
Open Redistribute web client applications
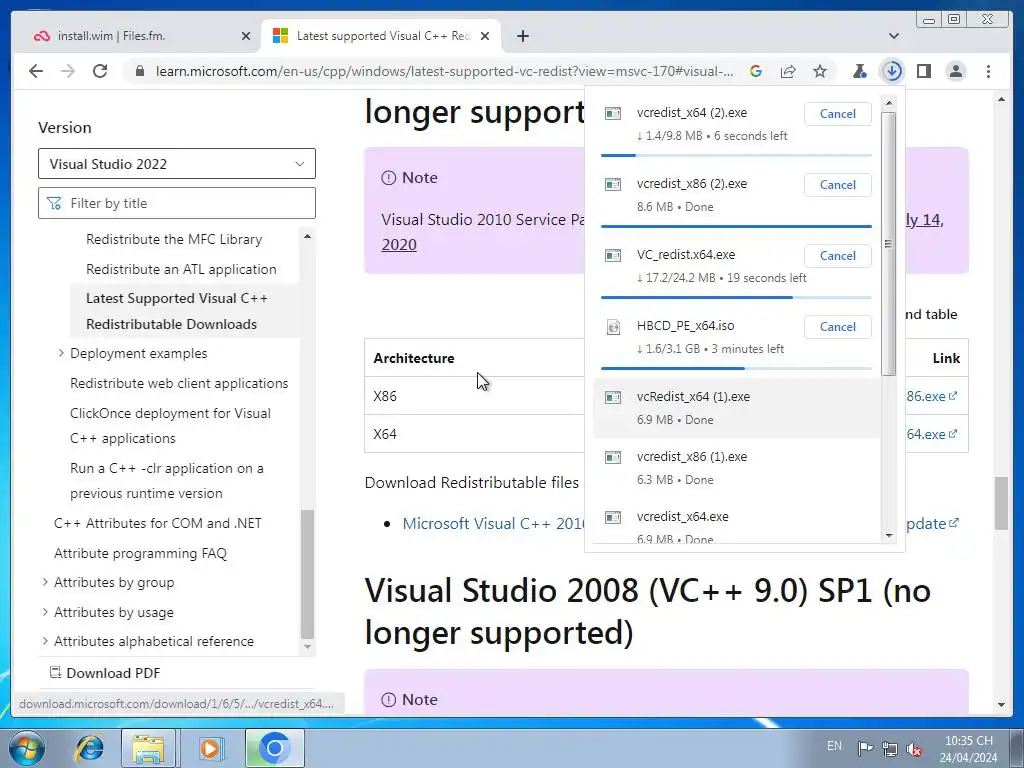(179, 383)
